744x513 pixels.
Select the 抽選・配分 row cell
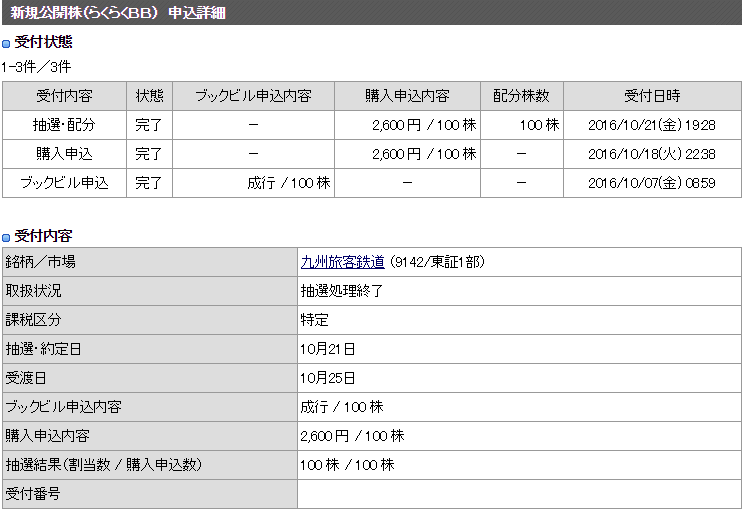(x=65, y=125)
